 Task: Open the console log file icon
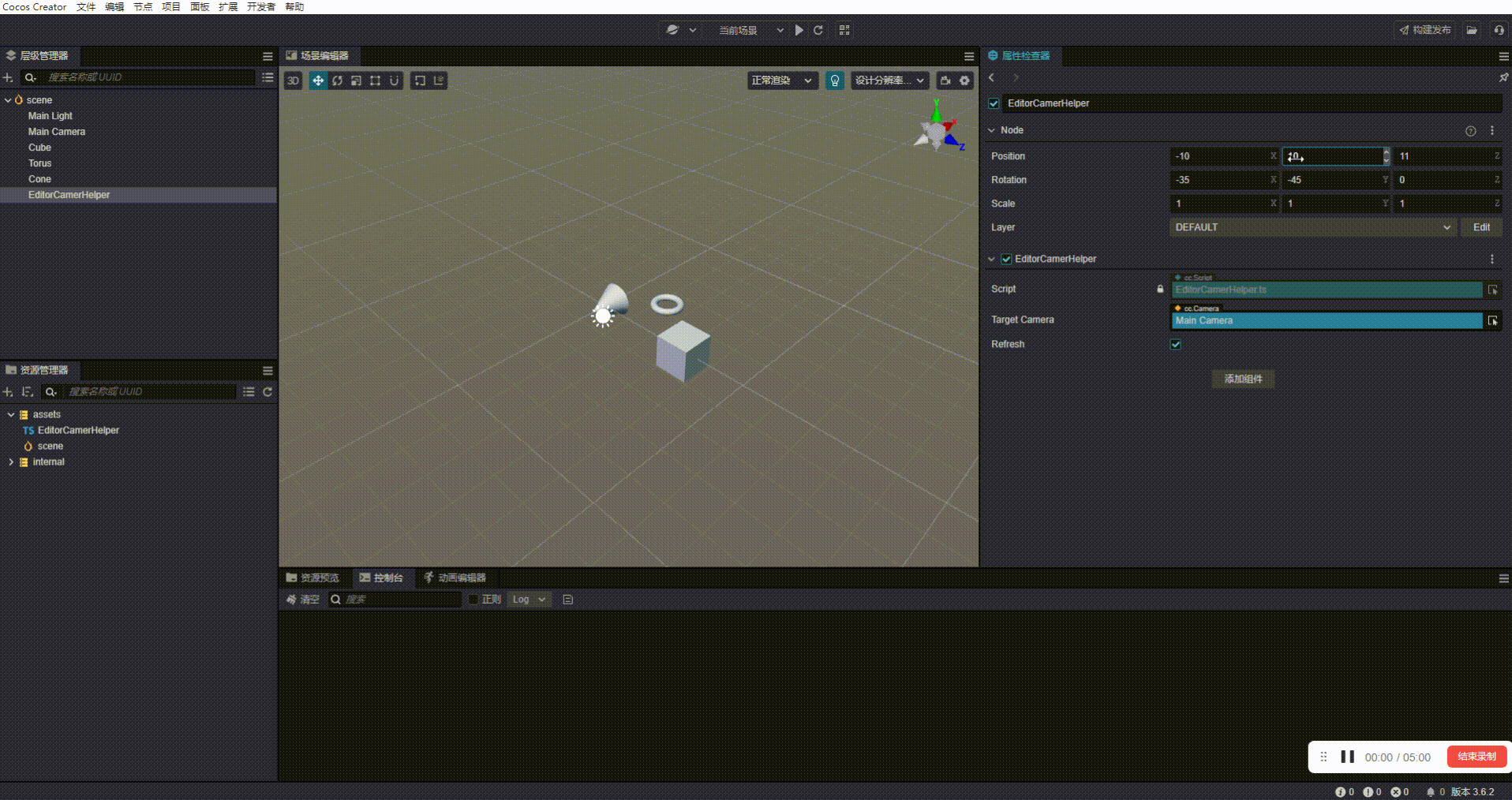567,600
